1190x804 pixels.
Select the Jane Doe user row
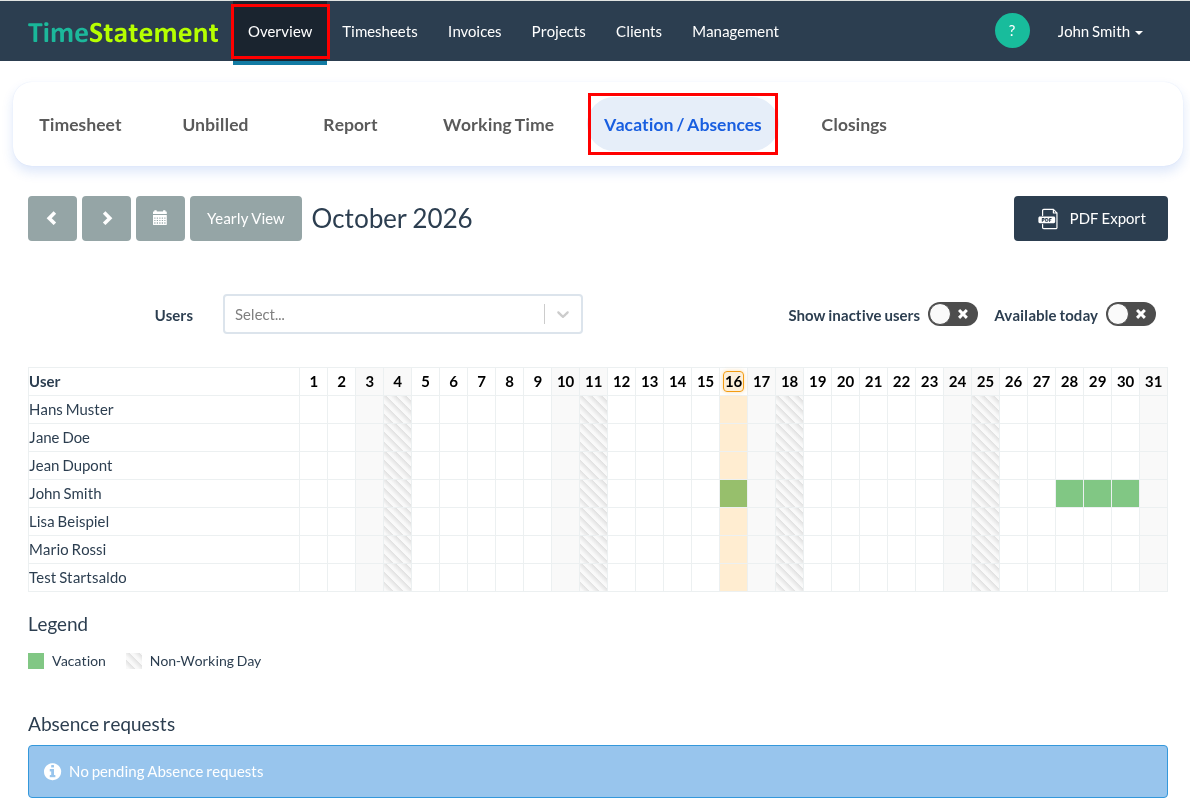click(597, 438)
